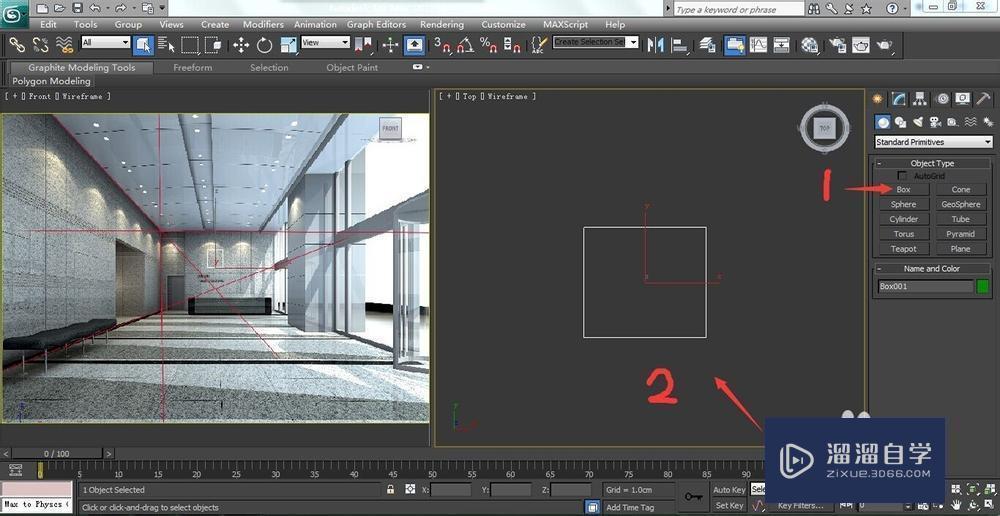
Task: Toggle the Window/Crossing selection icon
Action: [x=213, y=45]
